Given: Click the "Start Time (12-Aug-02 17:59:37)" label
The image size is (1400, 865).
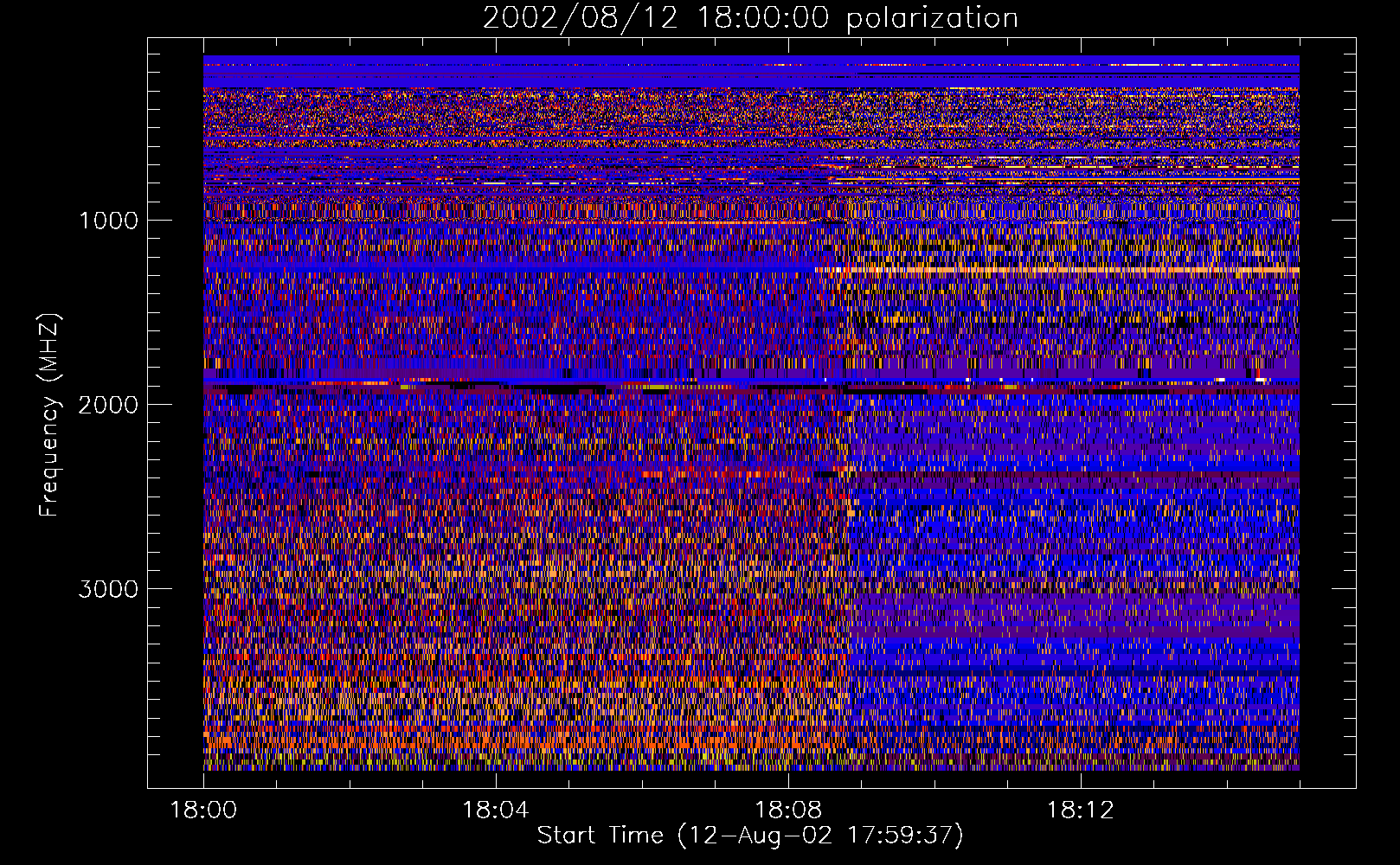Looking at the screenshot, I should (750, 836).
